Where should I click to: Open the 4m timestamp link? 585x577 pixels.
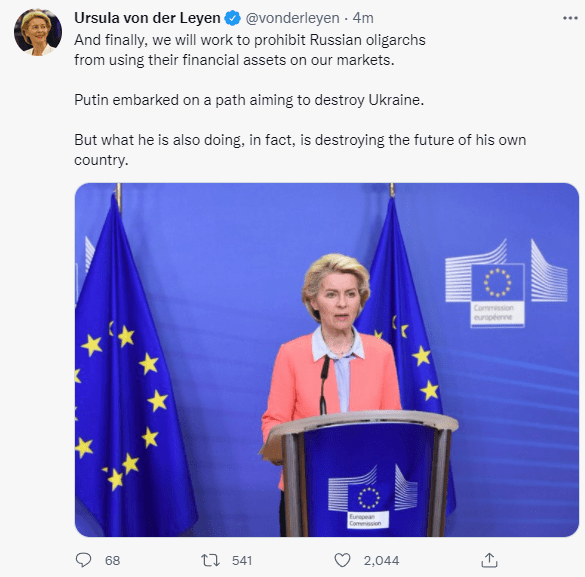point(363,18)
